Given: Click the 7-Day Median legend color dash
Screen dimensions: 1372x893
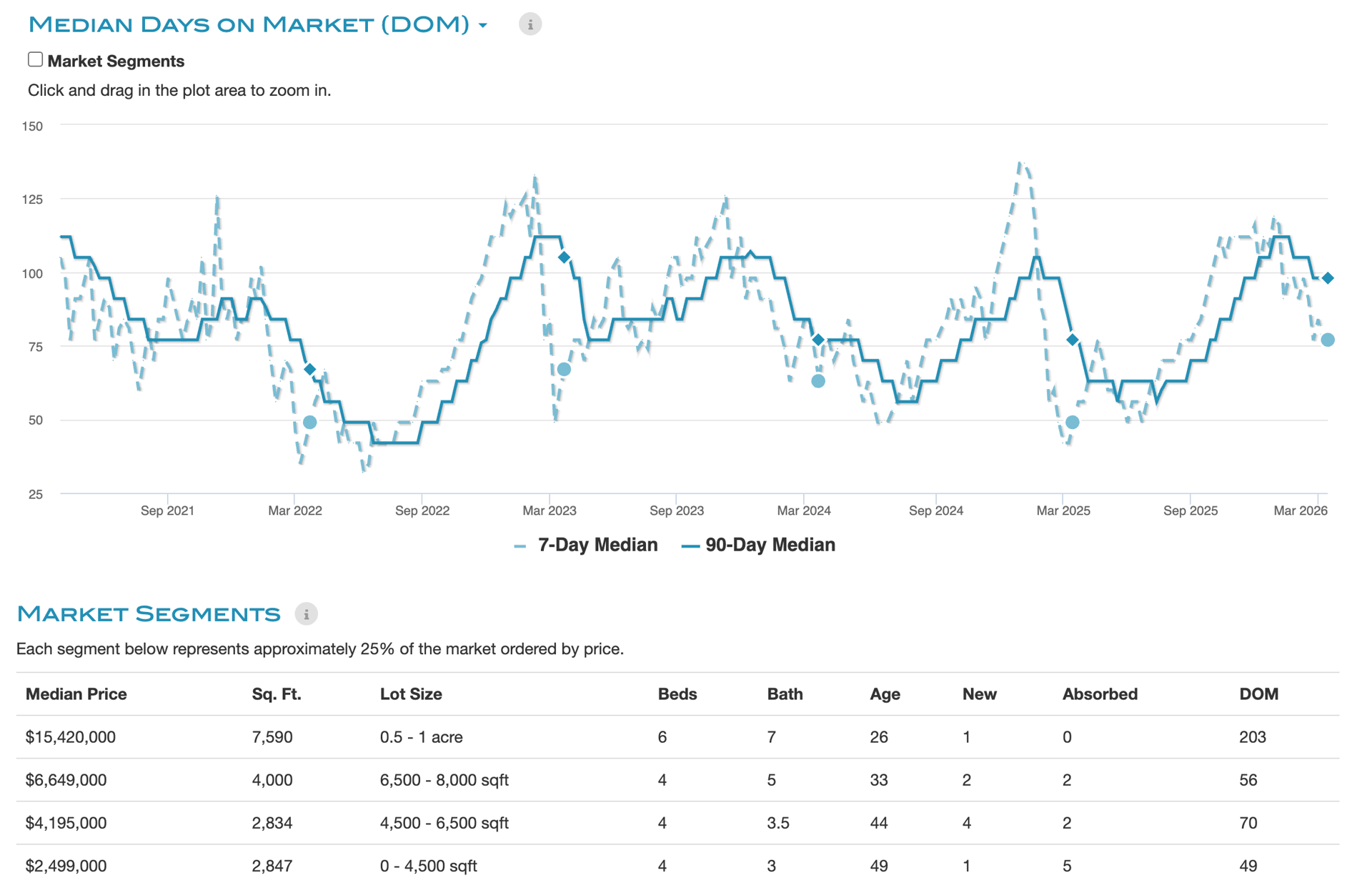Looking at the screenshot, I should click(x=520, y=546).
